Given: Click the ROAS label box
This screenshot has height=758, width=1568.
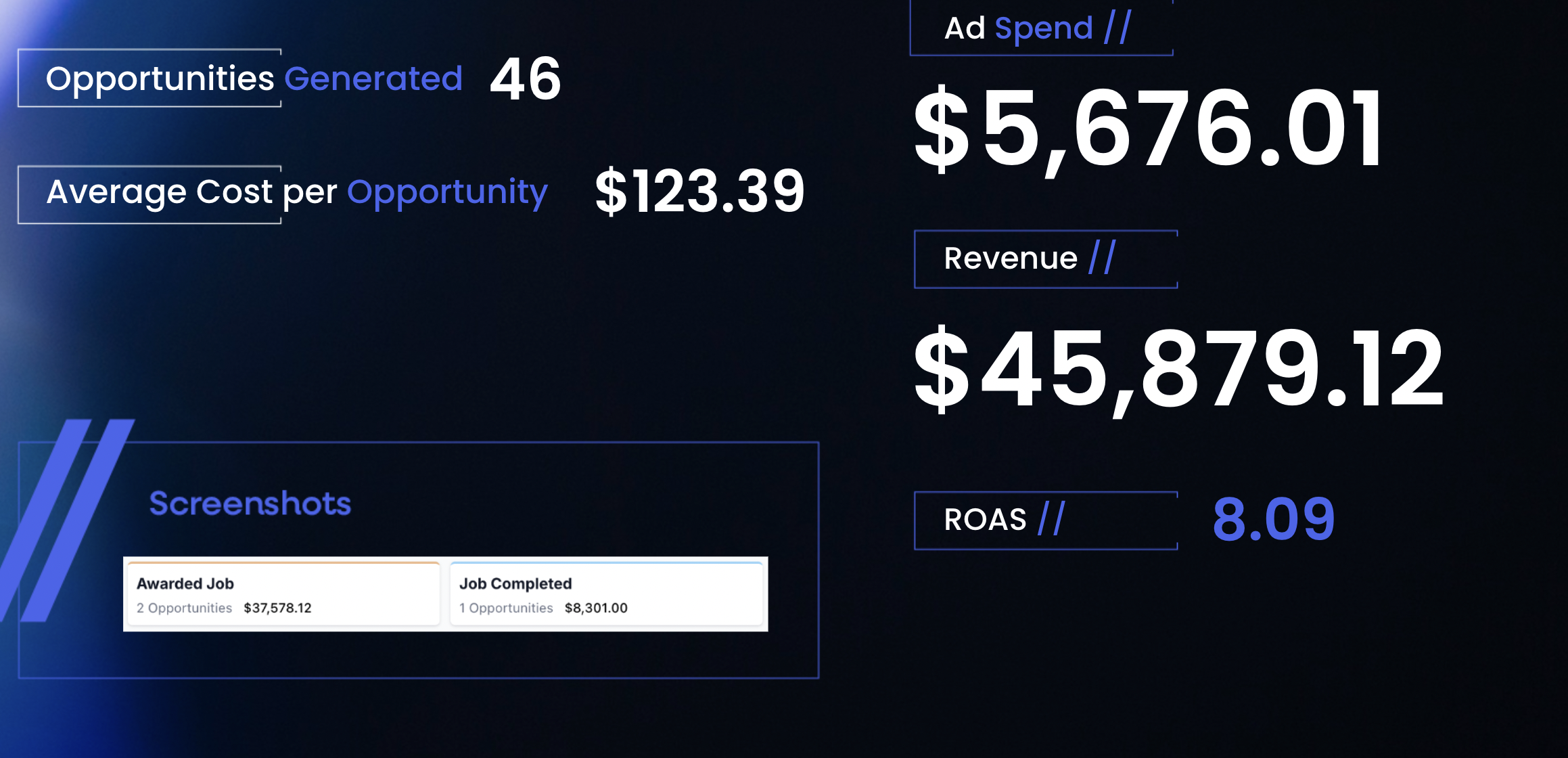Looking at the screenshot, I should [1046, 520].
